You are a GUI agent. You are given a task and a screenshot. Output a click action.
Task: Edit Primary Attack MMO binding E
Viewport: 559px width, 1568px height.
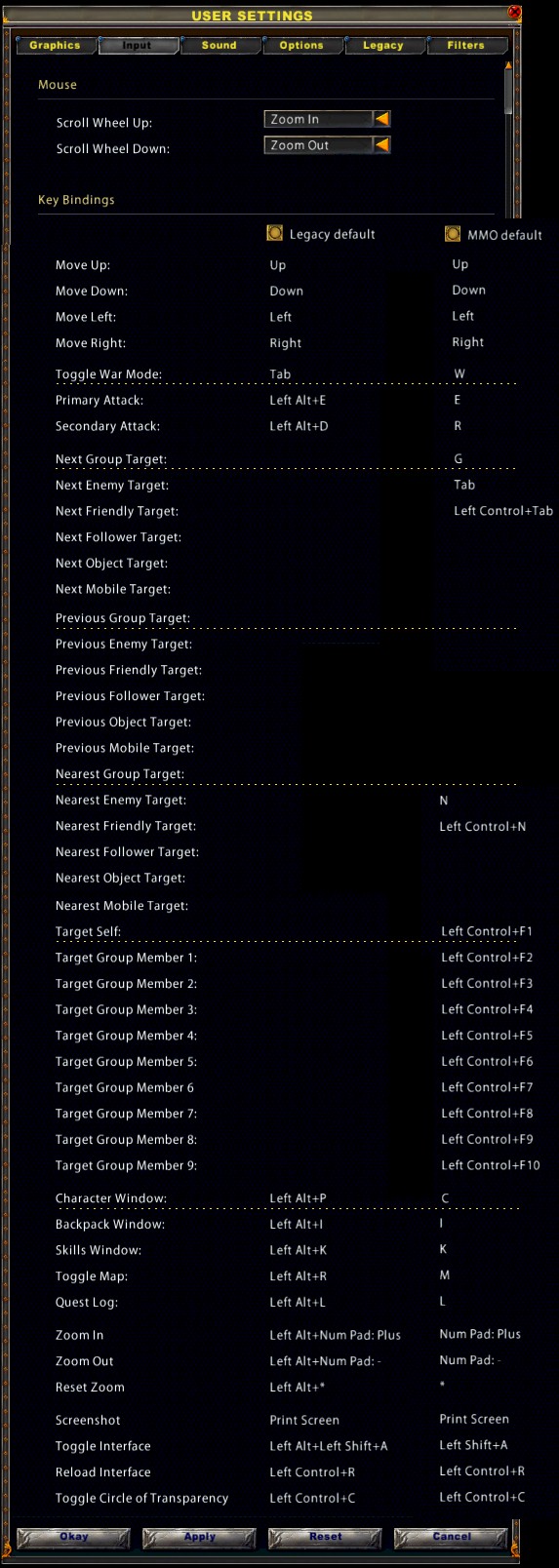point(458,400)
